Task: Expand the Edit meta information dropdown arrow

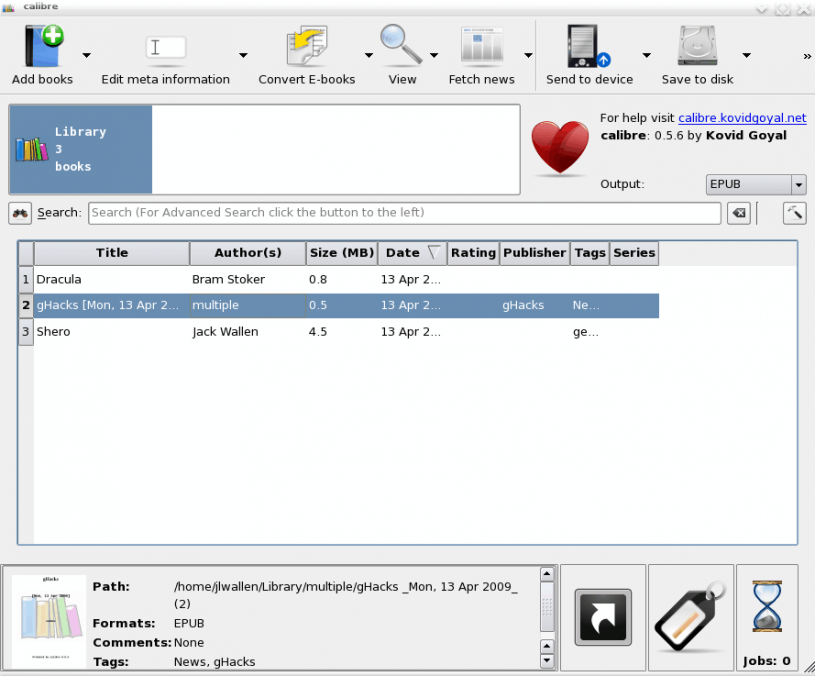Action: click(243, 55)
